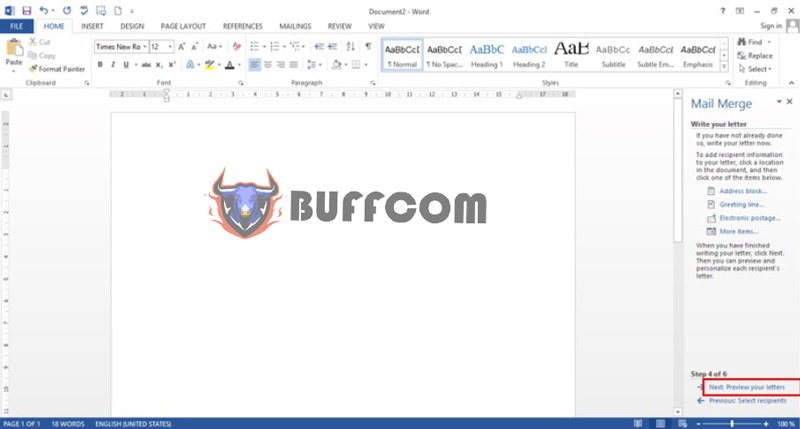Apply Title style from gallery
Viewport: 800px width, 429px height.
point(571,55)
